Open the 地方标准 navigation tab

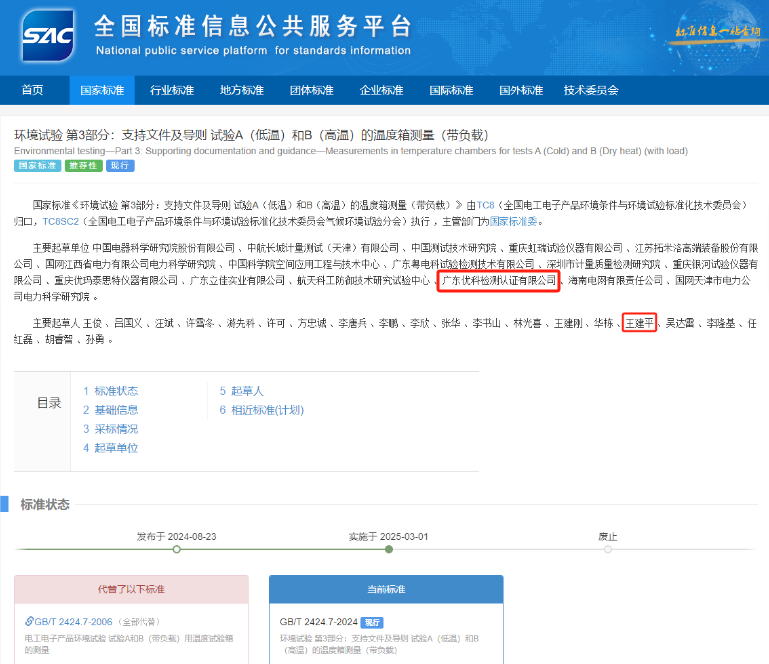point(241,90)
